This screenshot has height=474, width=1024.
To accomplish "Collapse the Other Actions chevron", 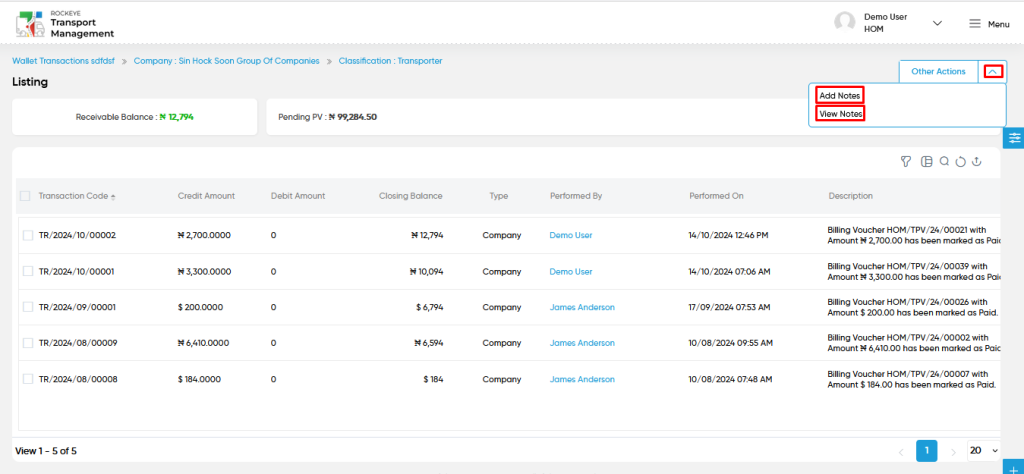I will click(993, 72).
